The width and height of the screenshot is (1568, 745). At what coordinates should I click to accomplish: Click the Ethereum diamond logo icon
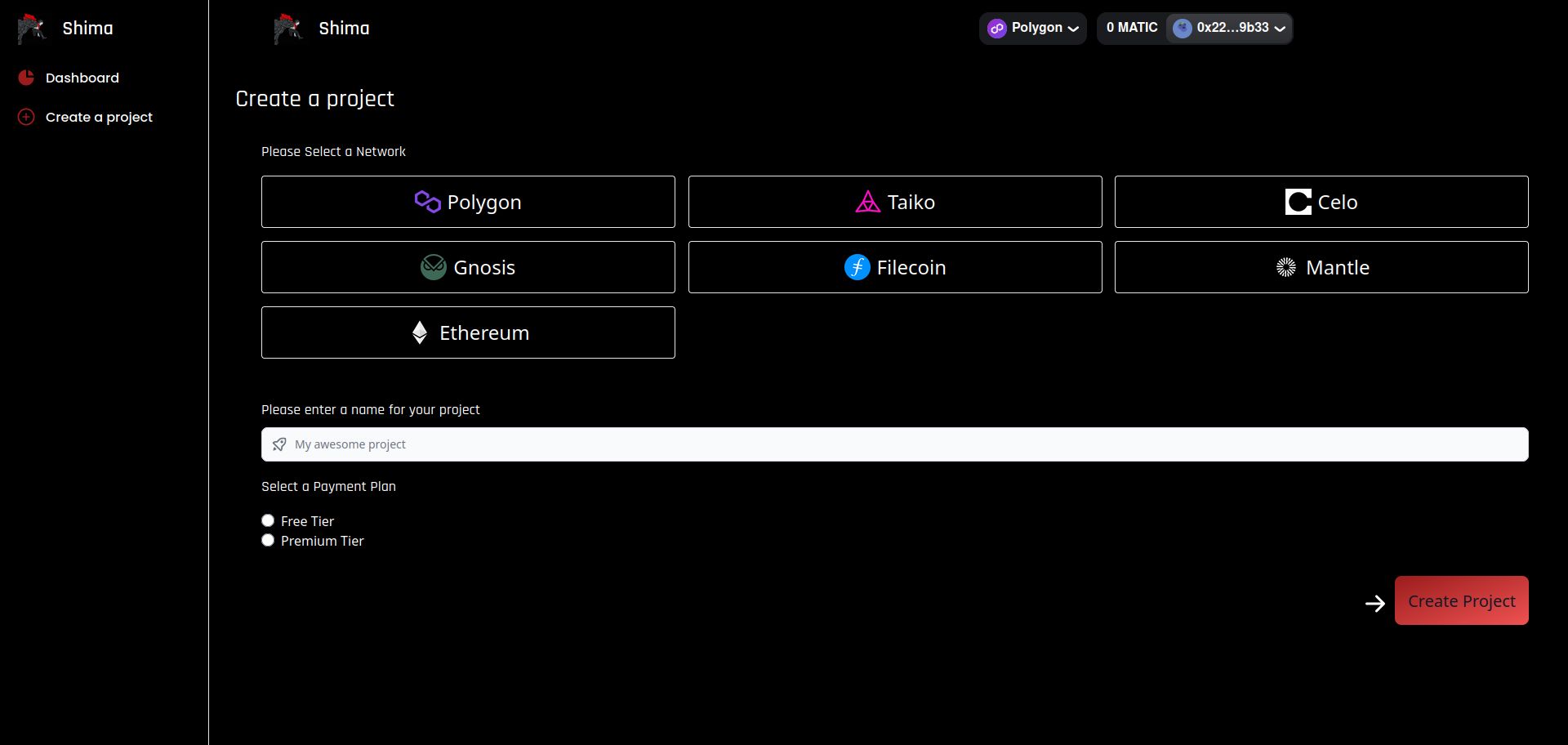point(420,332)
